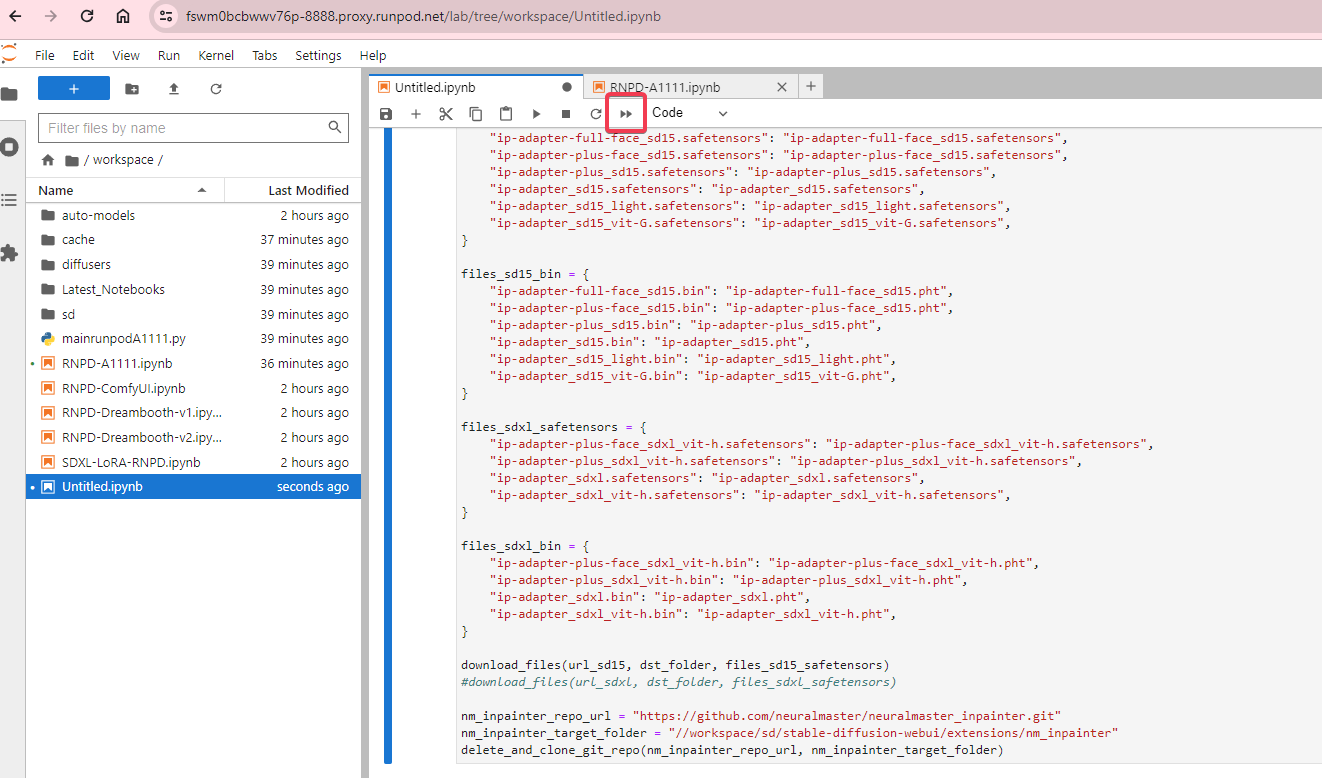
Task: Open a new launcher tab with plus
Action: (x=811, y=86)
